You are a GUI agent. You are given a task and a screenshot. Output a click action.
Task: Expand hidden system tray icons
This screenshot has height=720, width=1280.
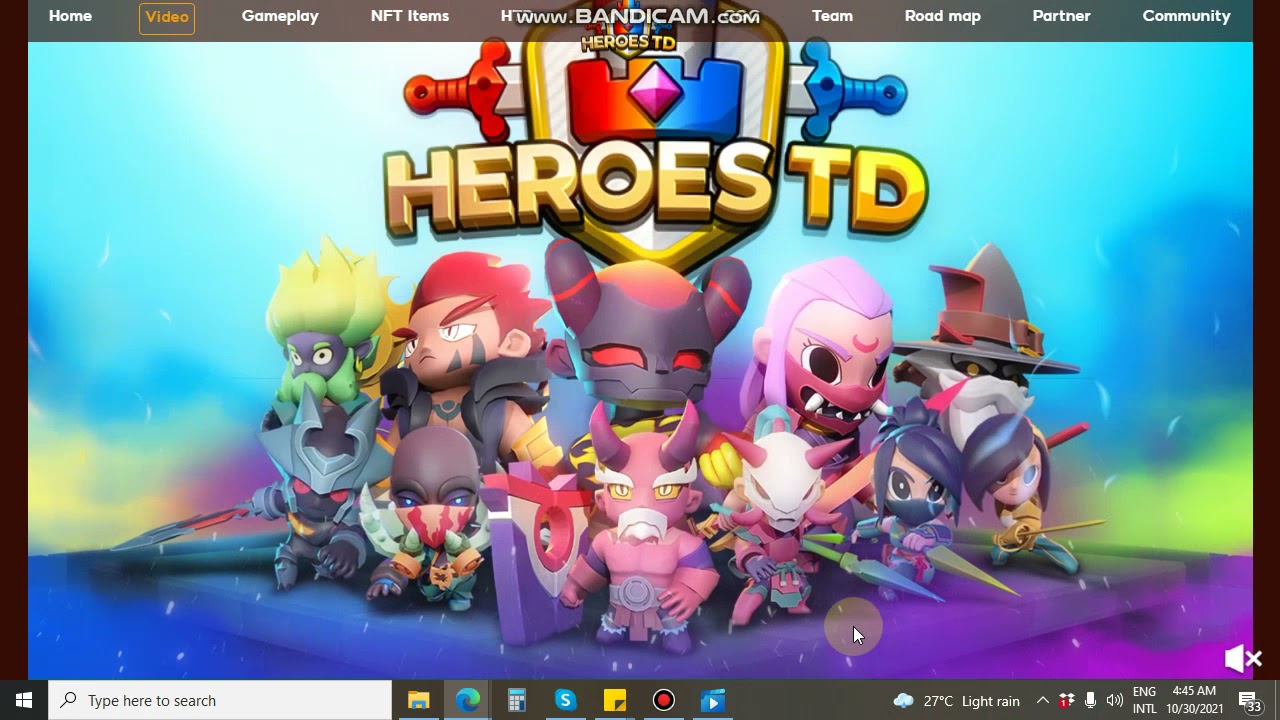[x=1042, y=701]
